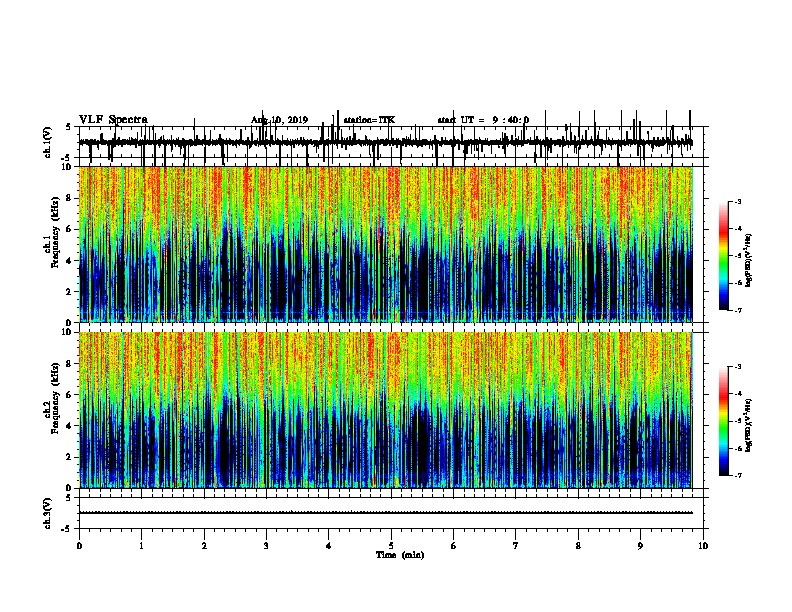Image resolution: width=792 pixels, height=612 pixels.
Task: Click the ch.2 "Frequency (kHz)" axis label
Action: tap(55, 398)
